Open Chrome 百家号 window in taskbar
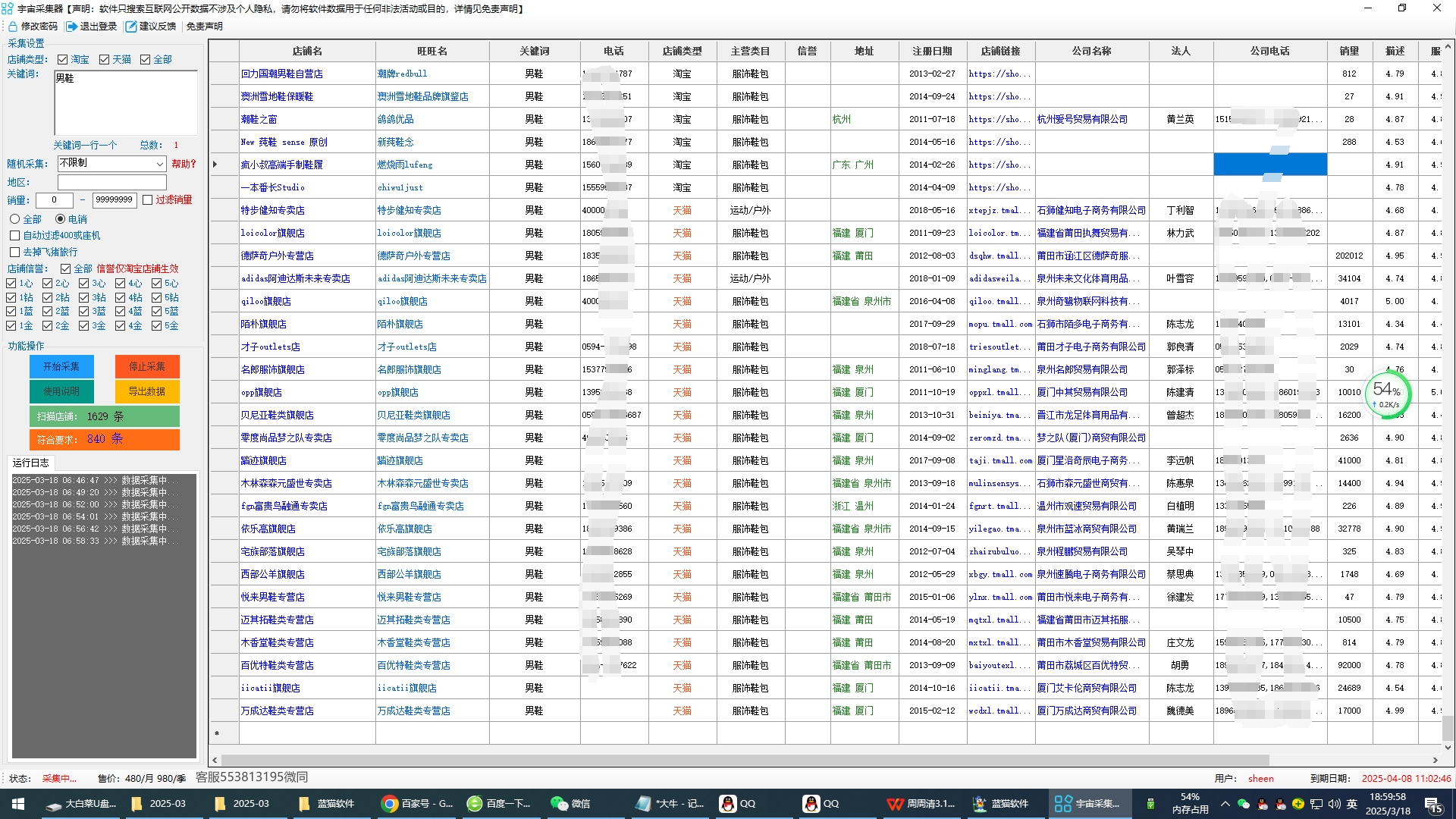The image size is (1456, 819). 418,804
